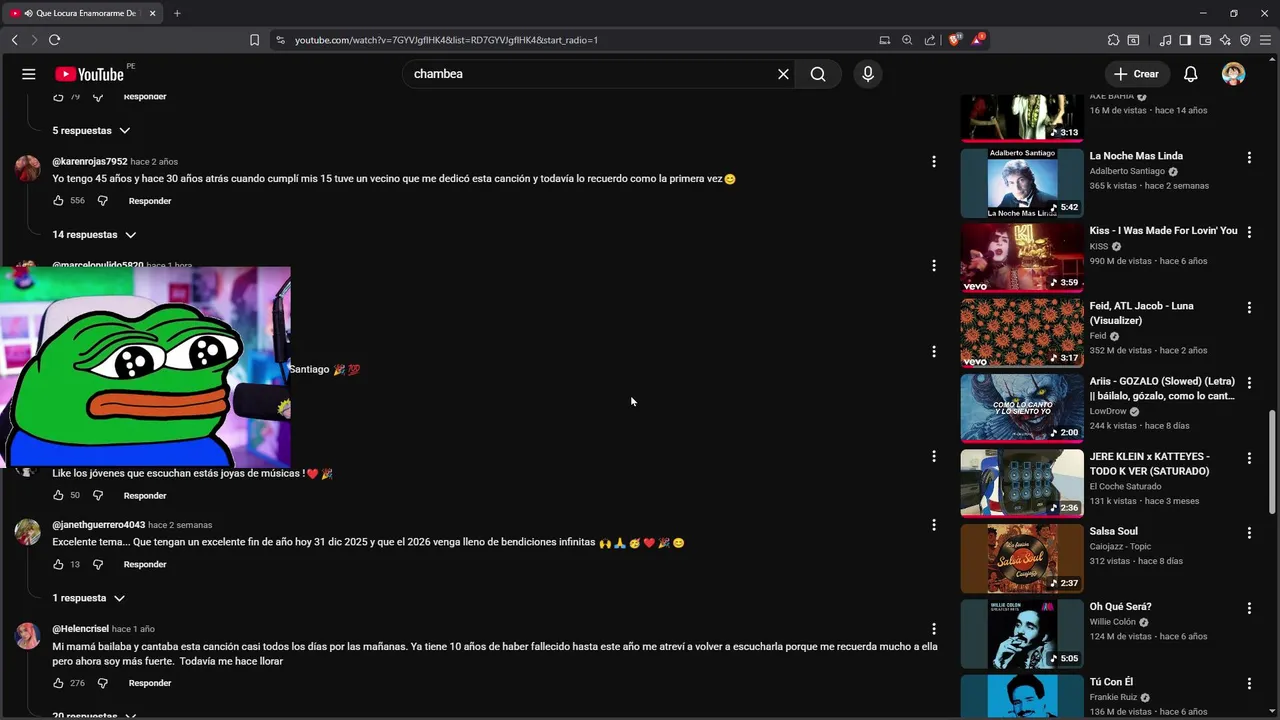The image size is (1280, 720).
Task: Click the browser address bar URL
Action: point(446,40)
